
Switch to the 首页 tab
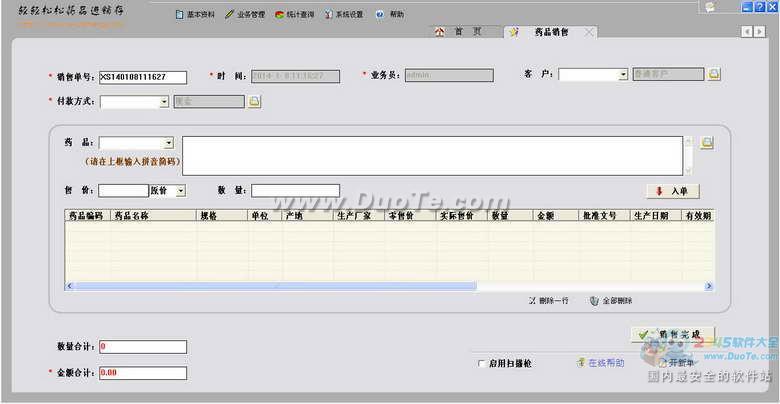tap(468, 32)
